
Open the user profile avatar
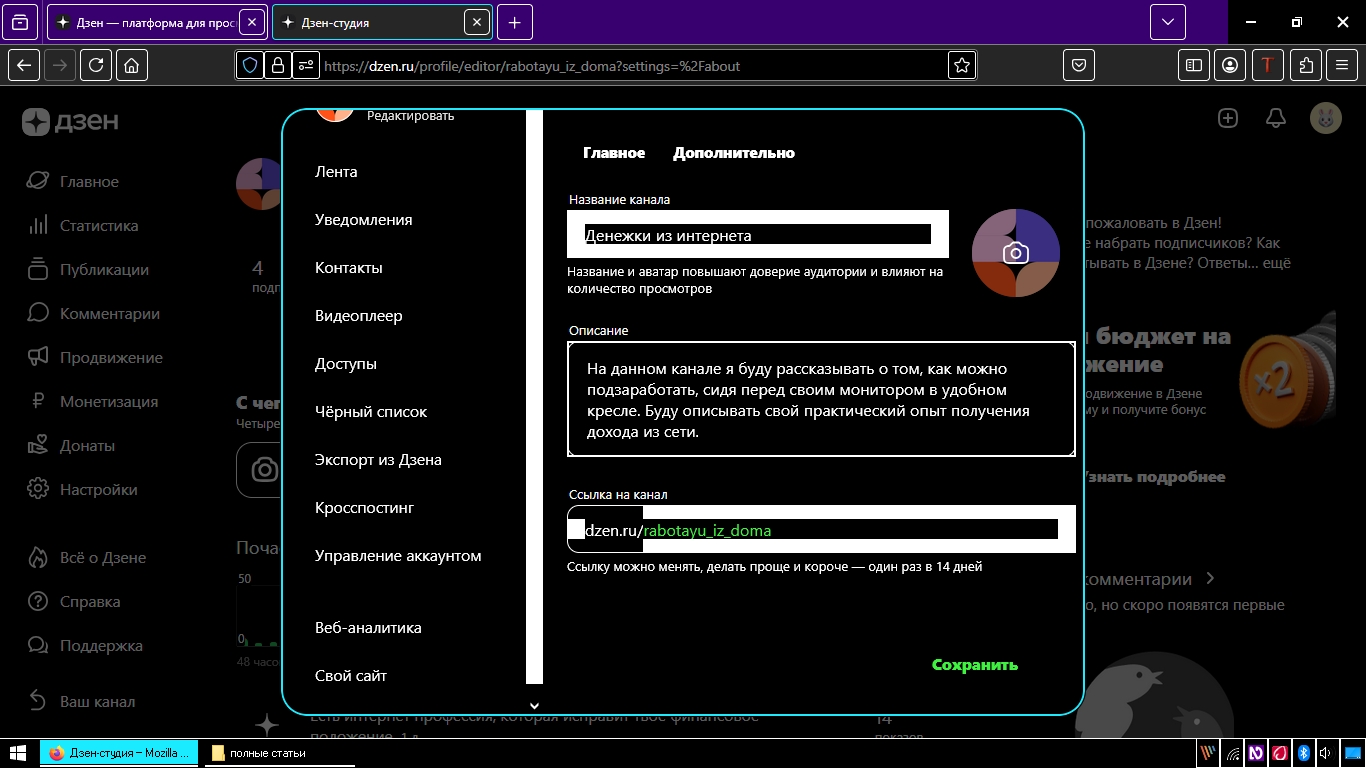point(1326,118)
